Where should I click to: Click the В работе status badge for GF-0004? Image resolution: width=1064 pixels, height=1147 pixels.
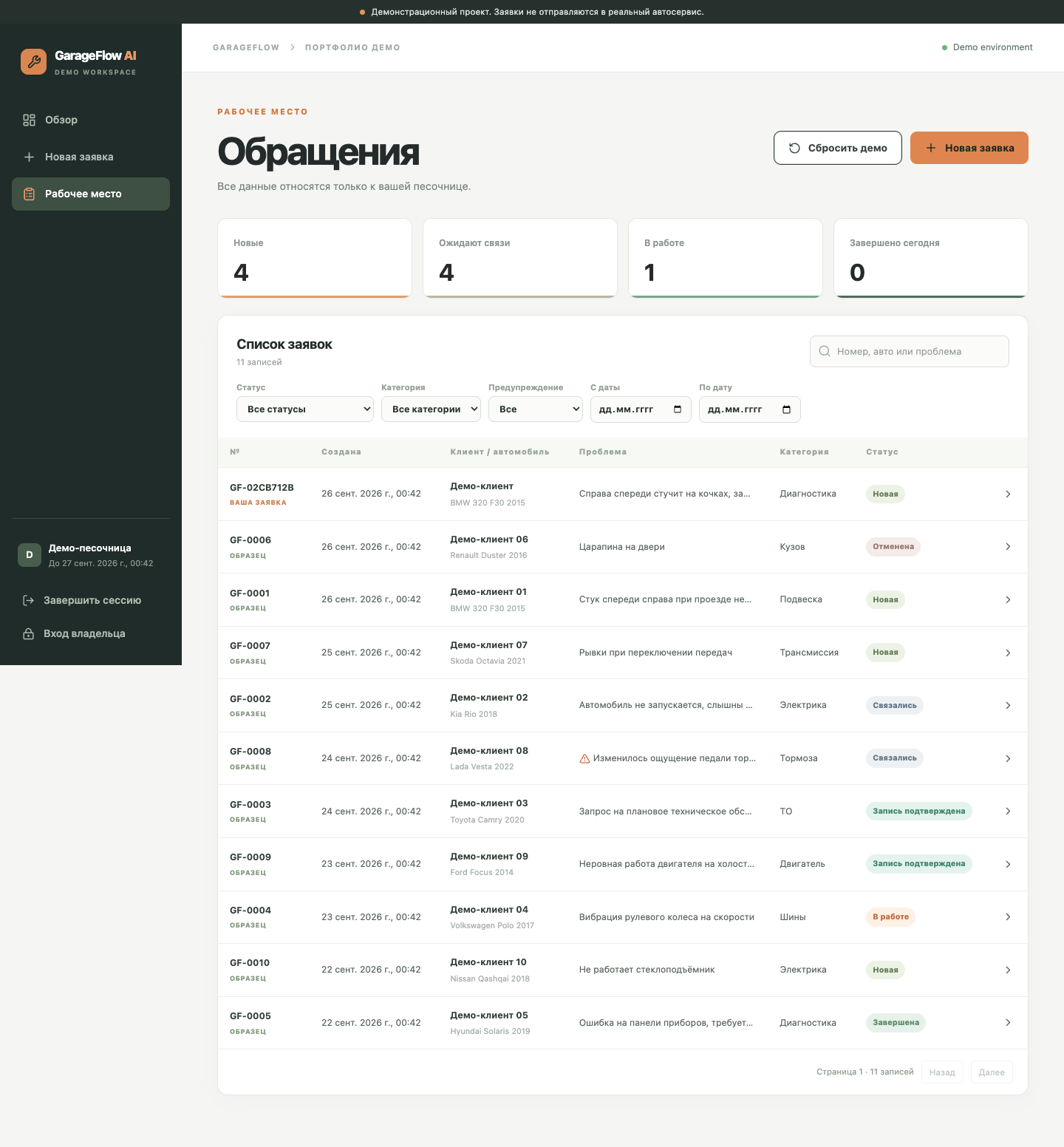click(x=890, y=916)
